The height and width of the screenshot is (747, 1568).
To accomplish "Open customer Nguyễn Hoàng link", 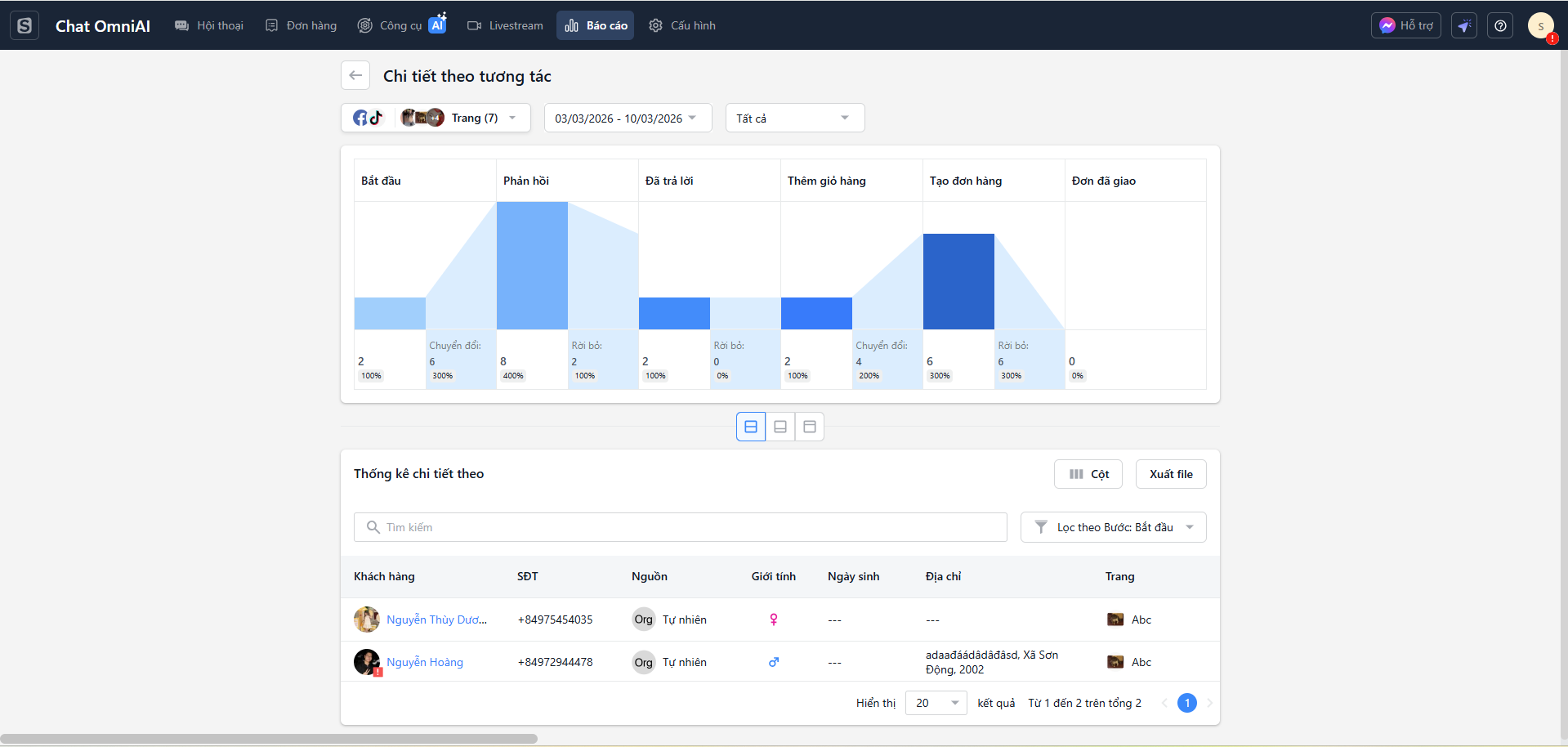I will point(425,662).
